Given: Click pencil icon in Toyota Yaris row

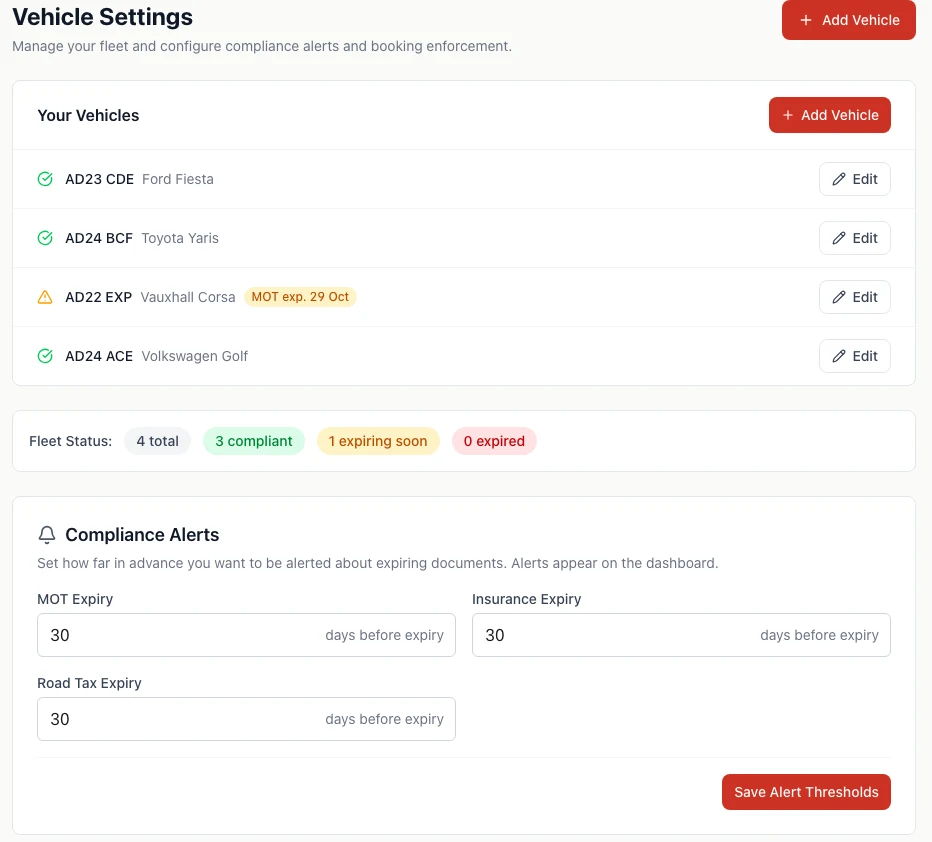Looking at the screenshot, I should coord(839,238).
